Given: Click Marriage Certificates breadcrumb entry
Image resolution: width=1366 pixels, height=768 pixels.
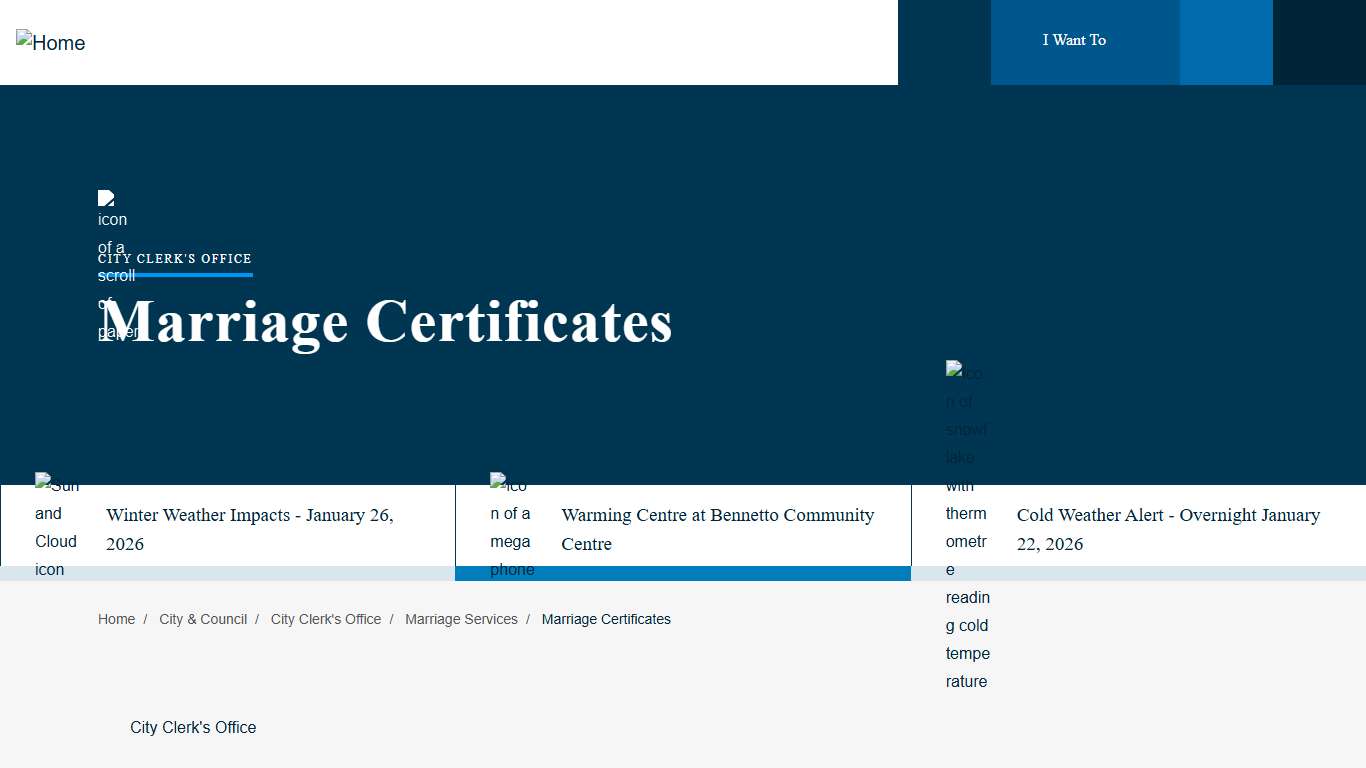Looking at the screenshot, I should coord(606,619).
